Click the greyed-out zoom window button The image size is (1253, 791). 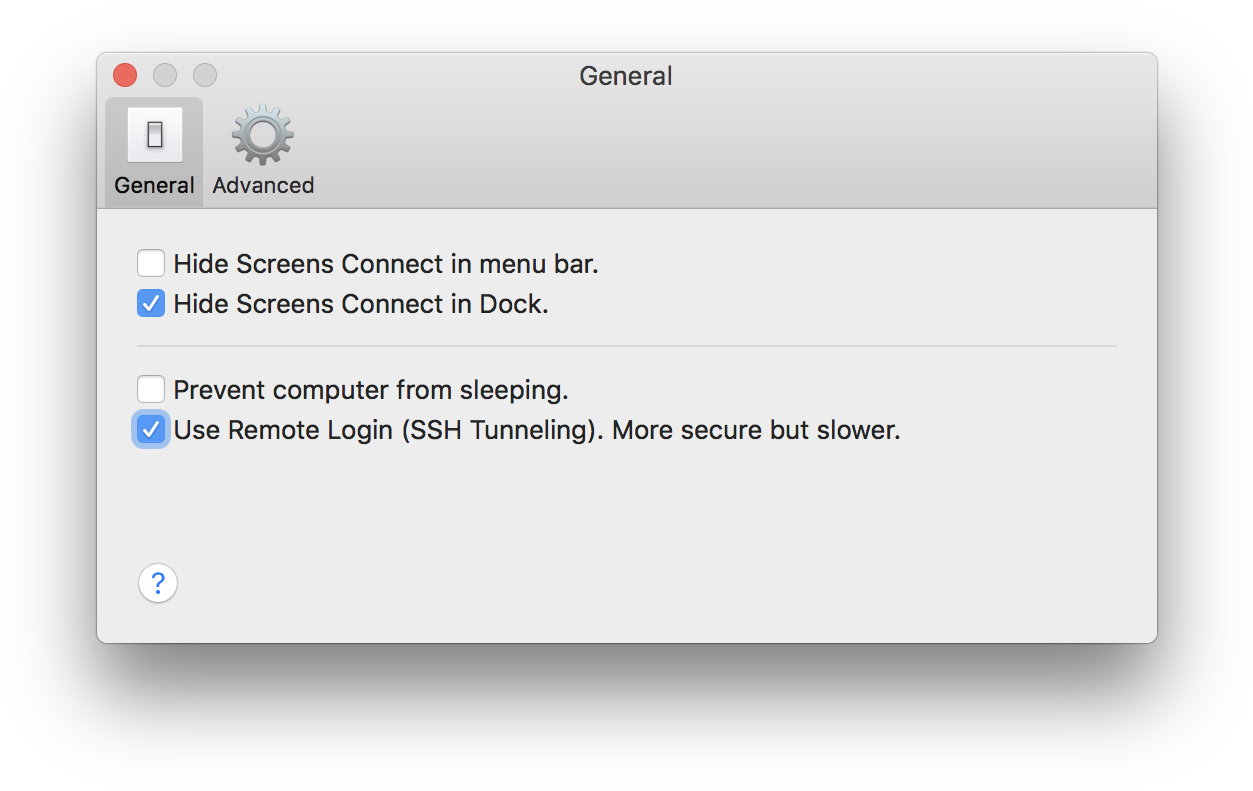pos(205,75)
